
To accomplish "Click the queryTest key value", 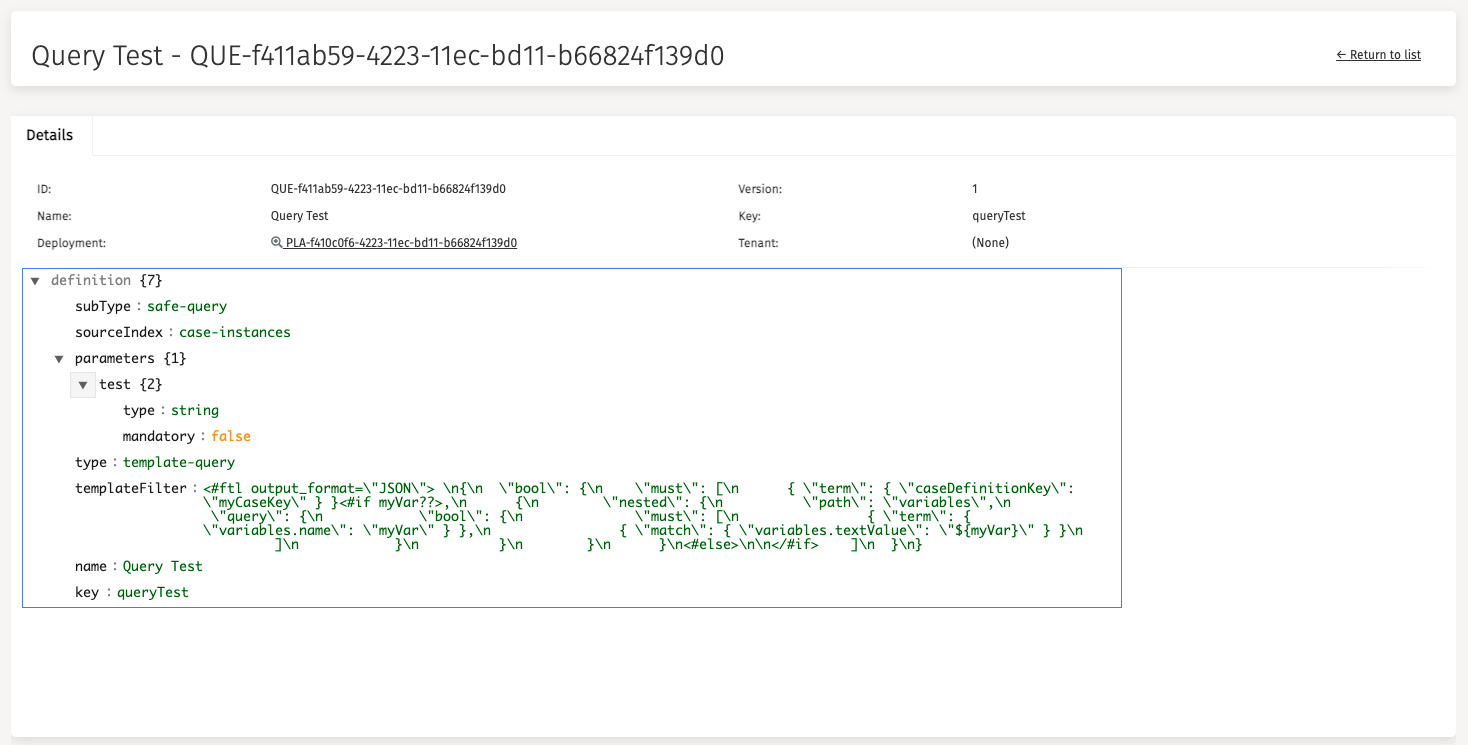I will 150,592.
